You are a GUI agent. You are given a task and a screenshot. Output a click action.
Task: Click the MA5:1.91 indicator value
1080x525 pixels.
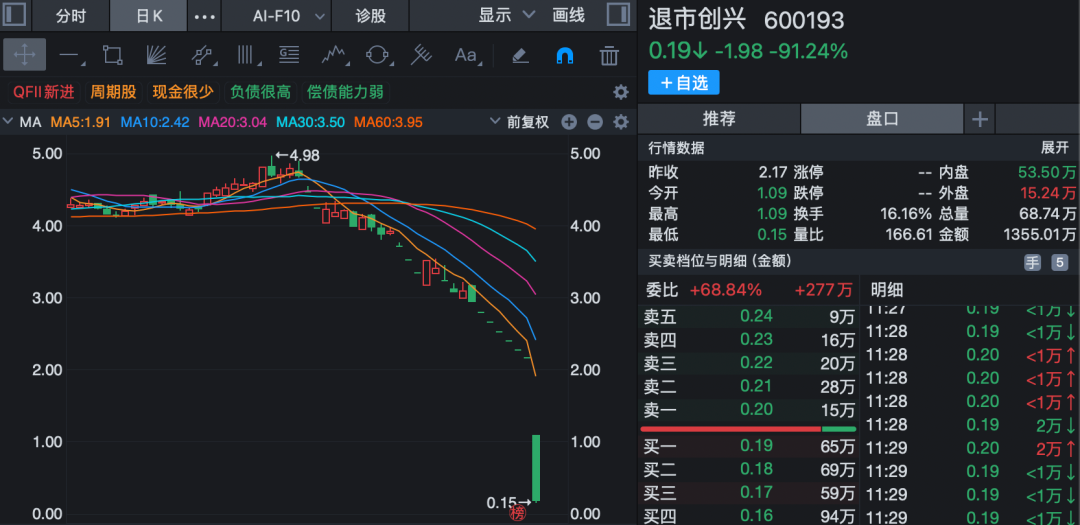click(81, 123)
